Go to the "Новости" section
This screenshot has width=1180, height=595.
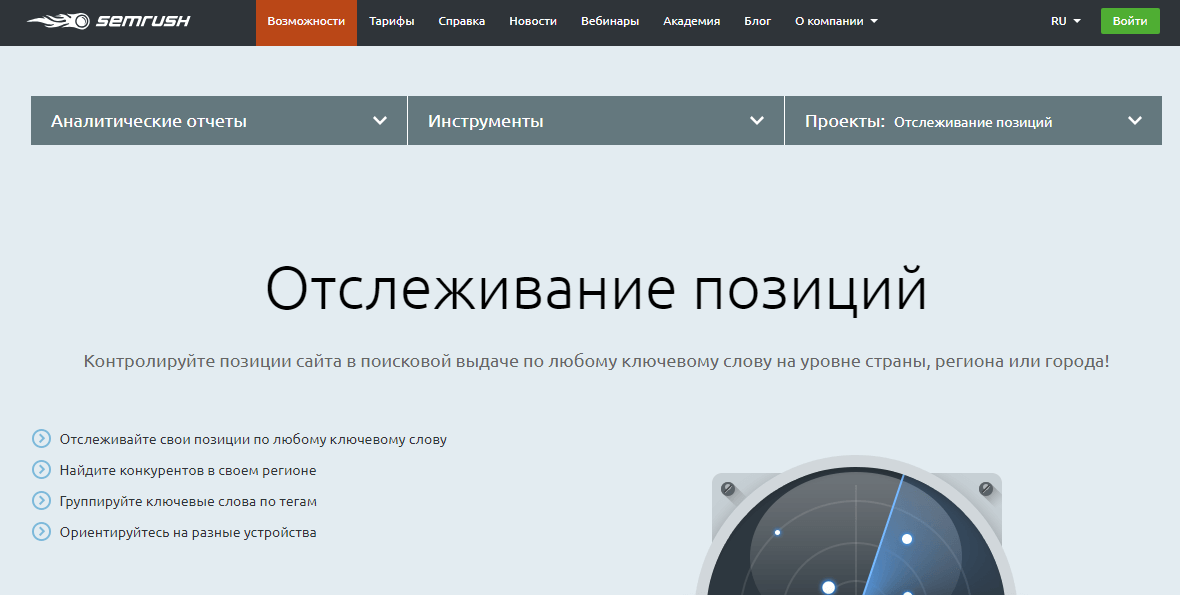(533, 20)
